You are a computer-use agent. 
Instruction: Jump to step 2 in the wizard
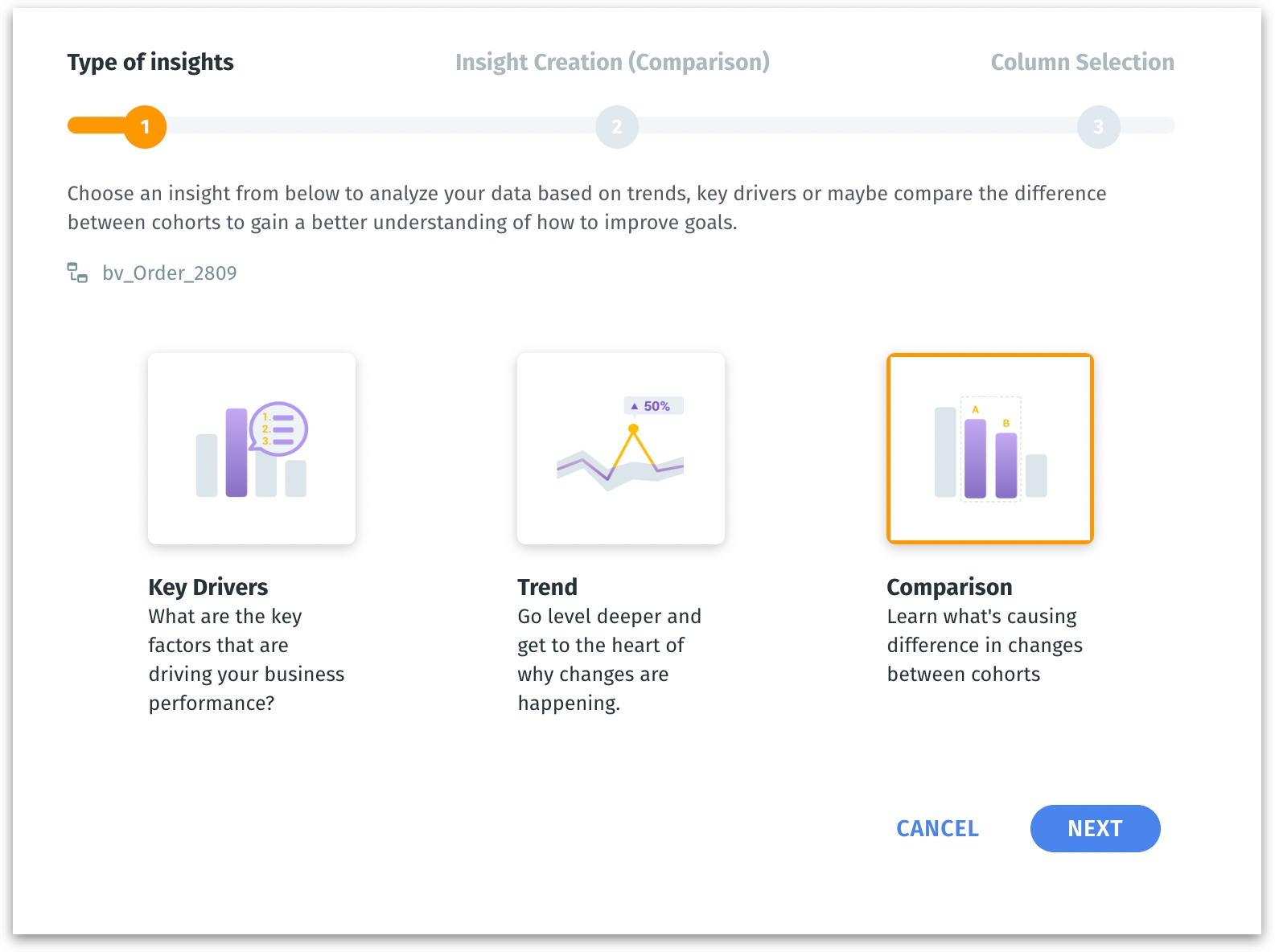pyautogui.click(x=617, y=127)
